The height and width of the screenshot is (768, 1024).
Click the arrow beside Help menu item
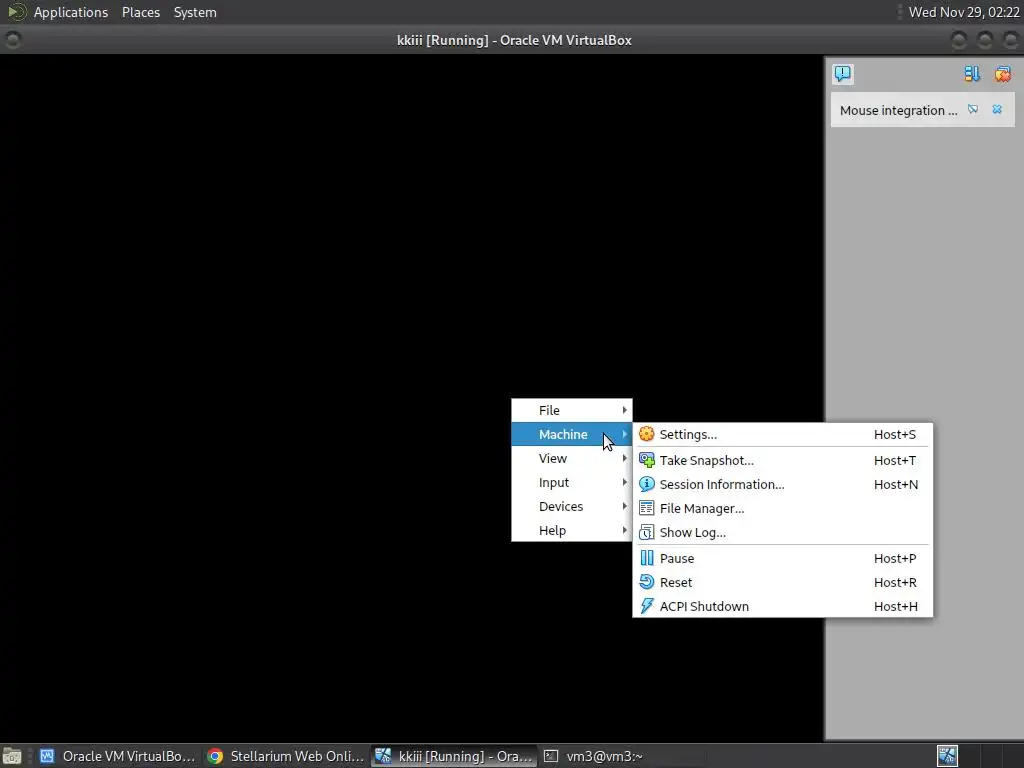[624, 530]
